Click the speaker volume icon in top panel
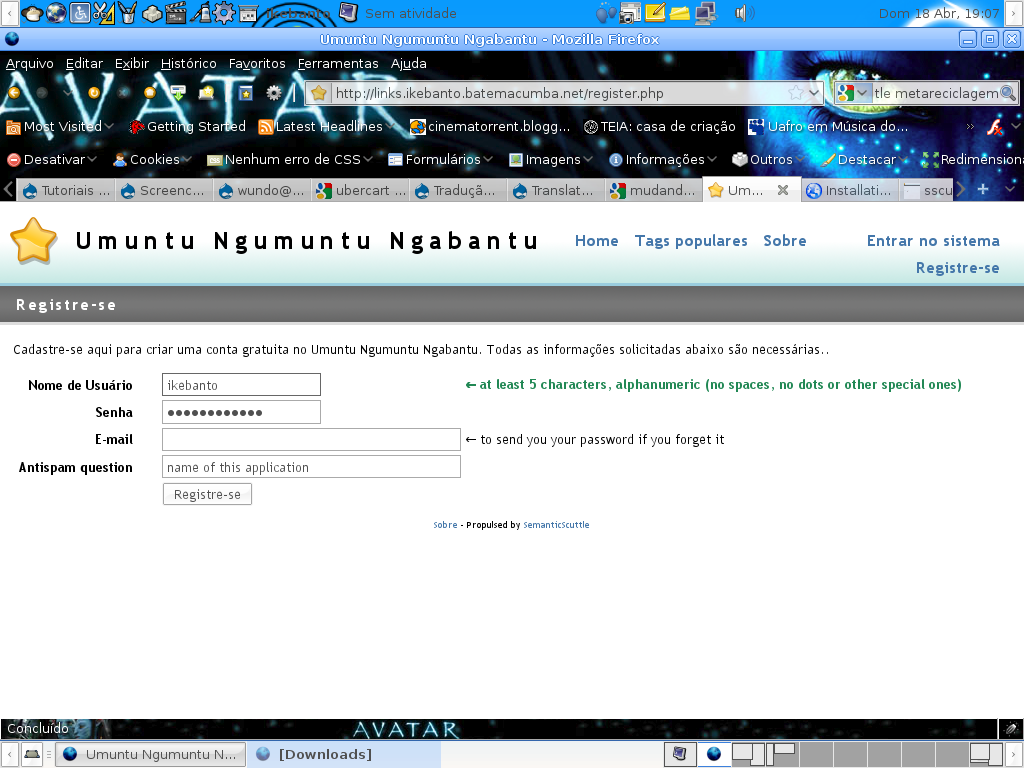The image size is (1024, 768). (743, 12)
